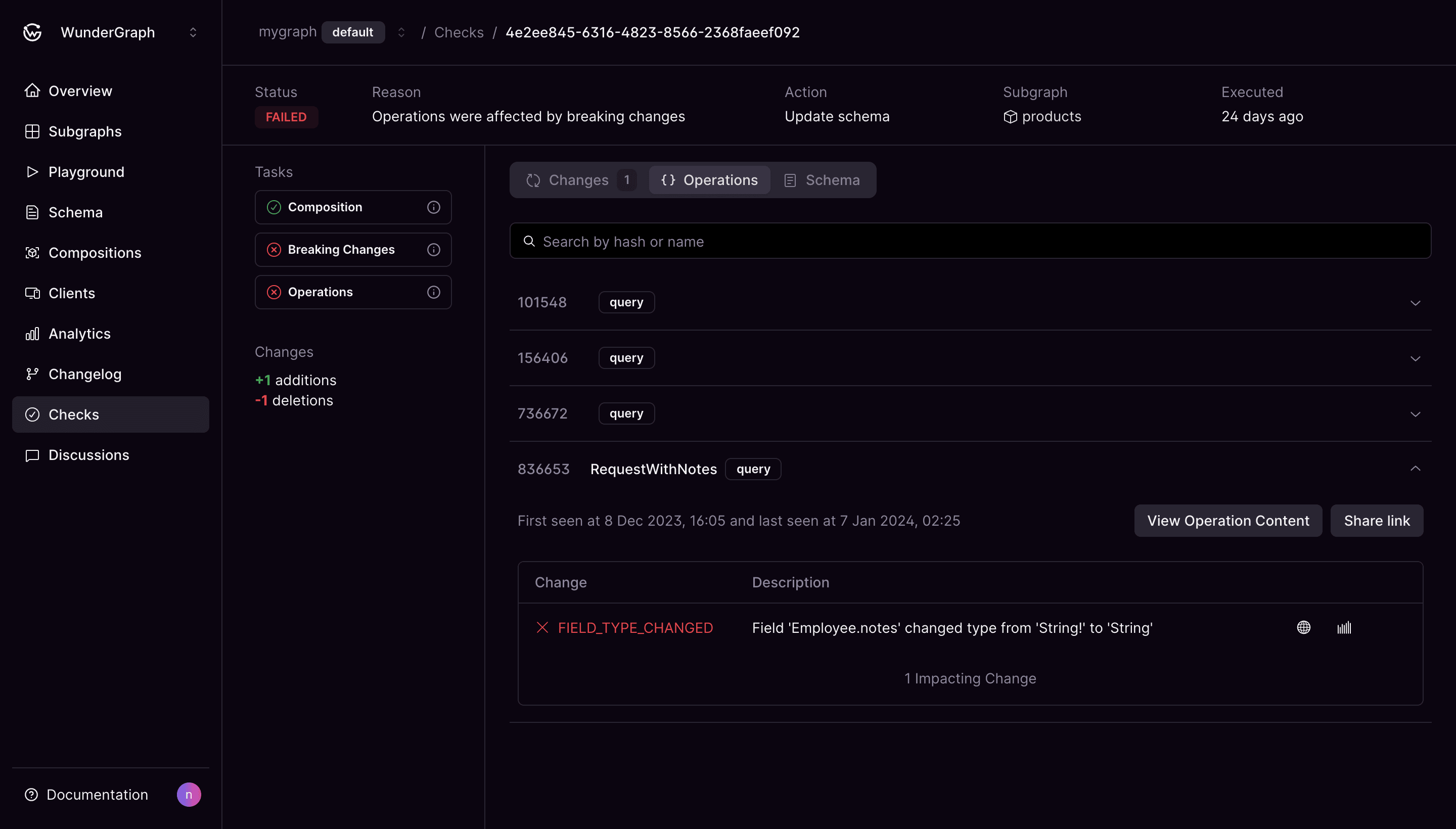Go to Clients page
The image size is (1456, 829).
(111, 293)
